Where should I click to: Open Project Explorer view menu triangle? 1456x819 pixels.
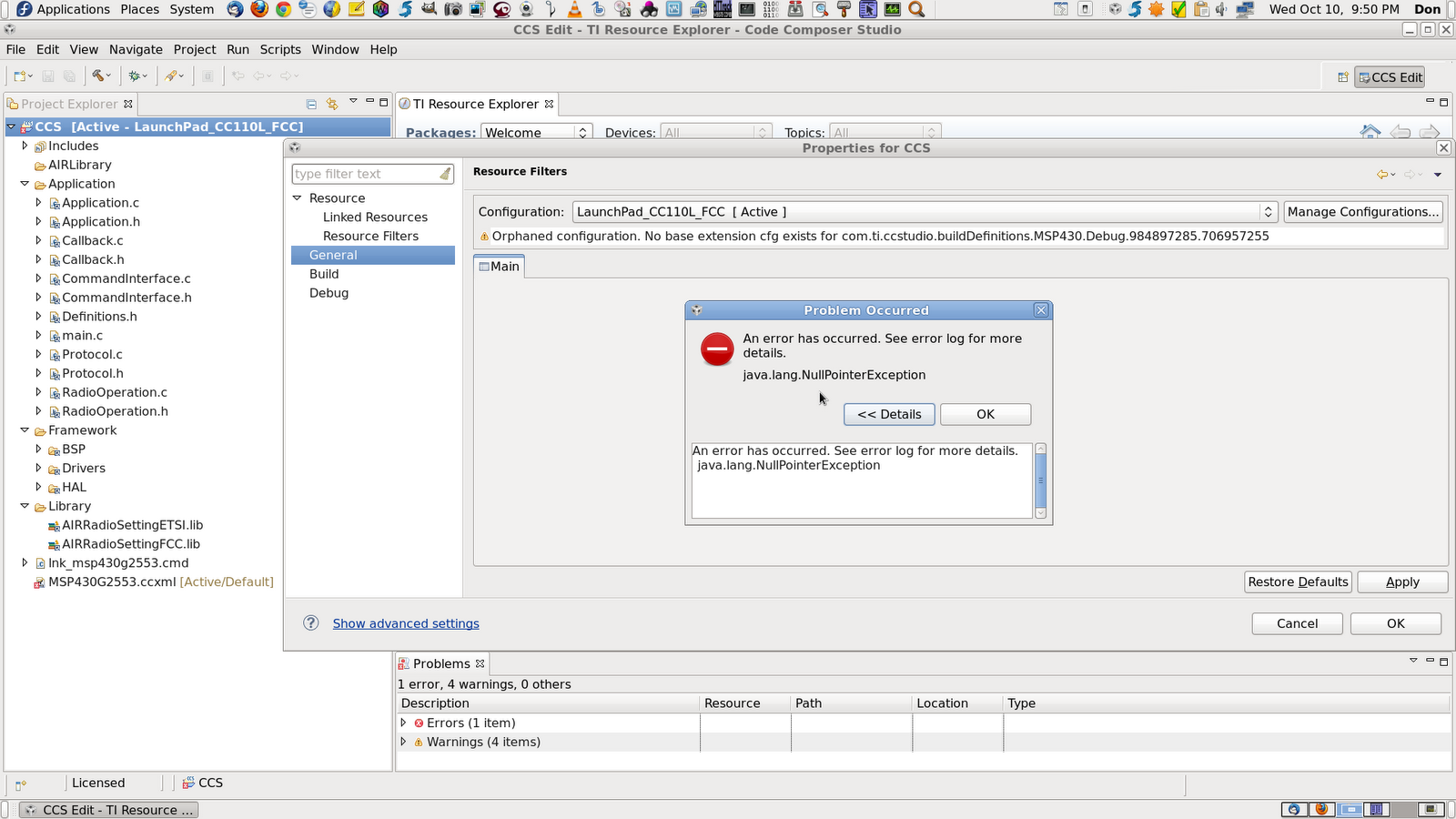coord(353,102)
